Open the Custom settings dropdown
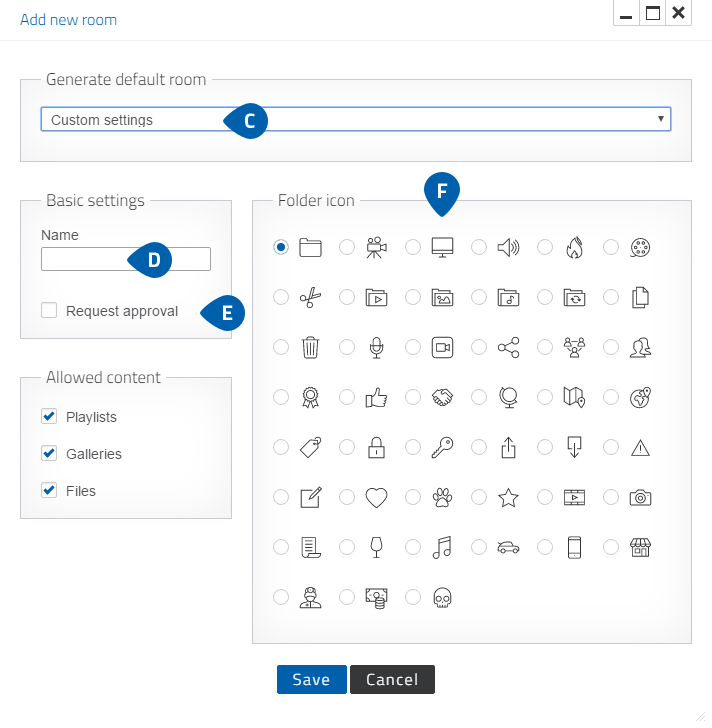Viewport: 712px width, 728px height. [356, 119]
